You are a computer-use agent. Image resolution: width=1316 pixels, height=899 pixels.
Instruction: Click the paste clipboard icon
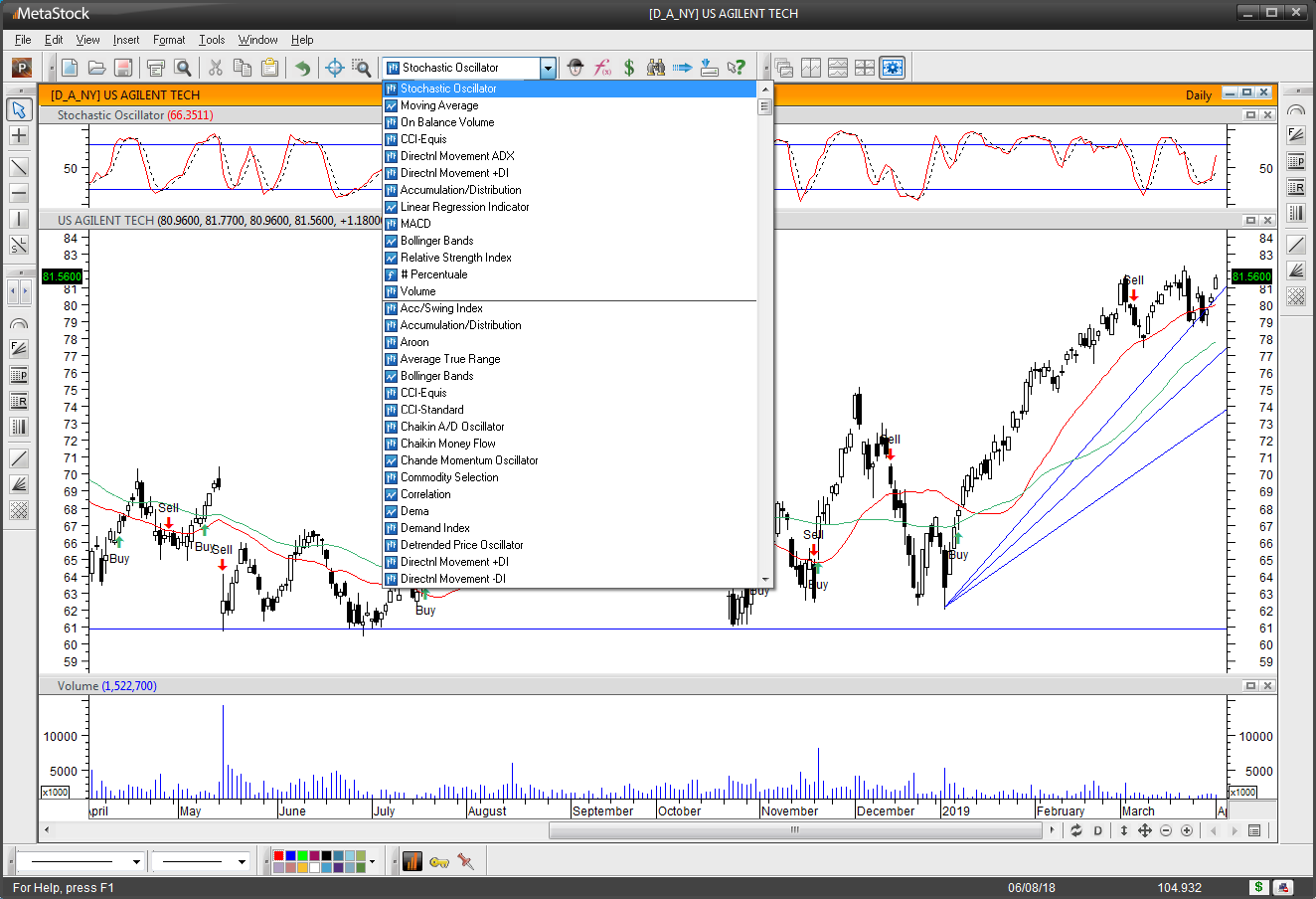tap(269, 68)
